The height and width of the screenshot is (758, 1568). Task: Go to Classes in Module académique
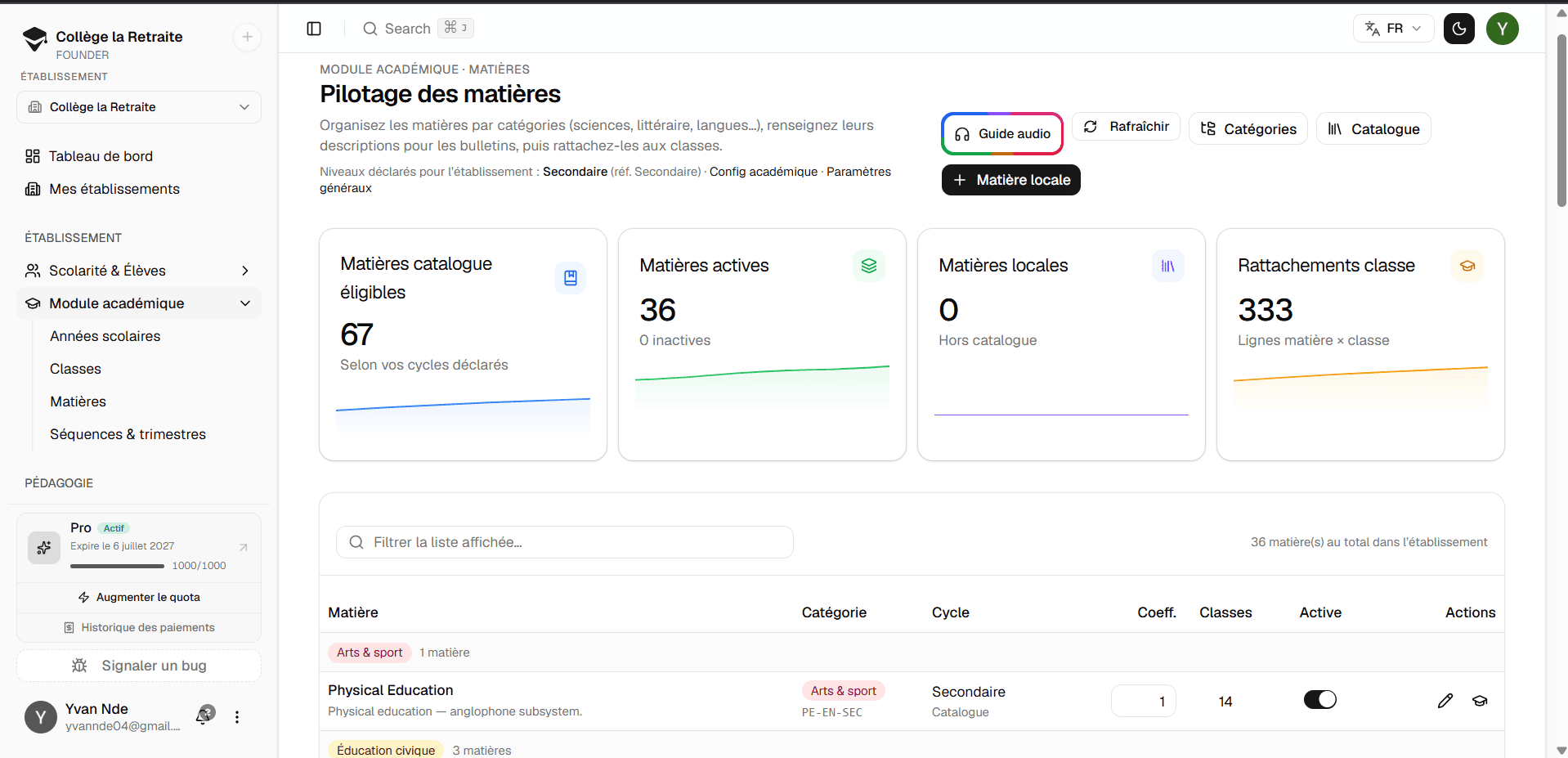(x=75, y=369)
